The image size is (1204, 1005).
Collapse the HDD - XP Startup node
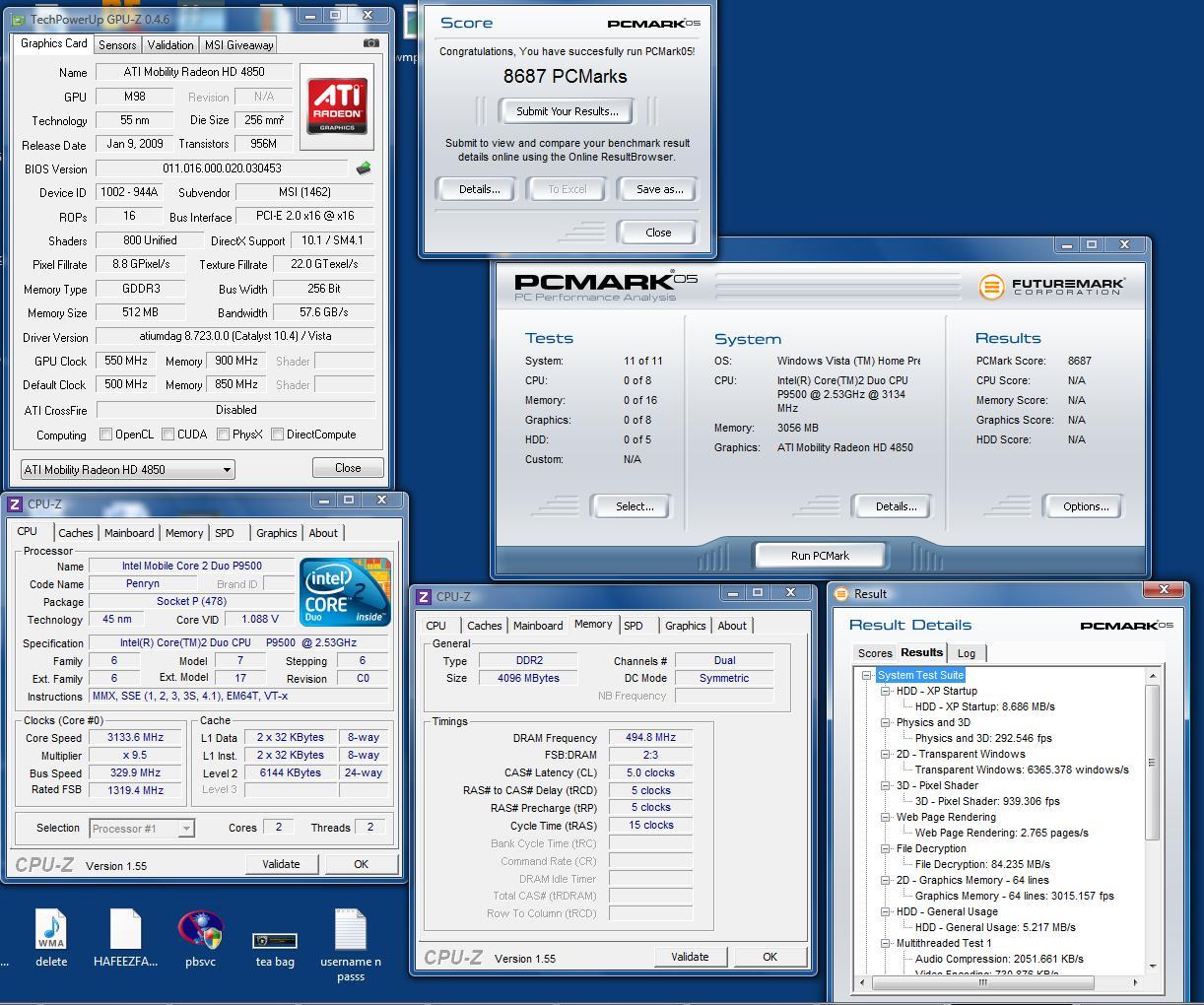coord(885,691)
